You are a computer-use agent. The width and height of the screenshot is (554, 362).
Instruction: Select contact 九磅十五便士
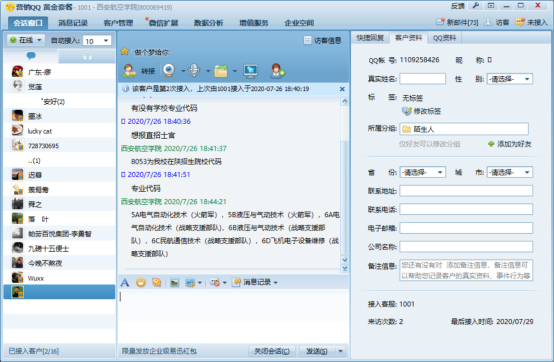tap(59, 249)
